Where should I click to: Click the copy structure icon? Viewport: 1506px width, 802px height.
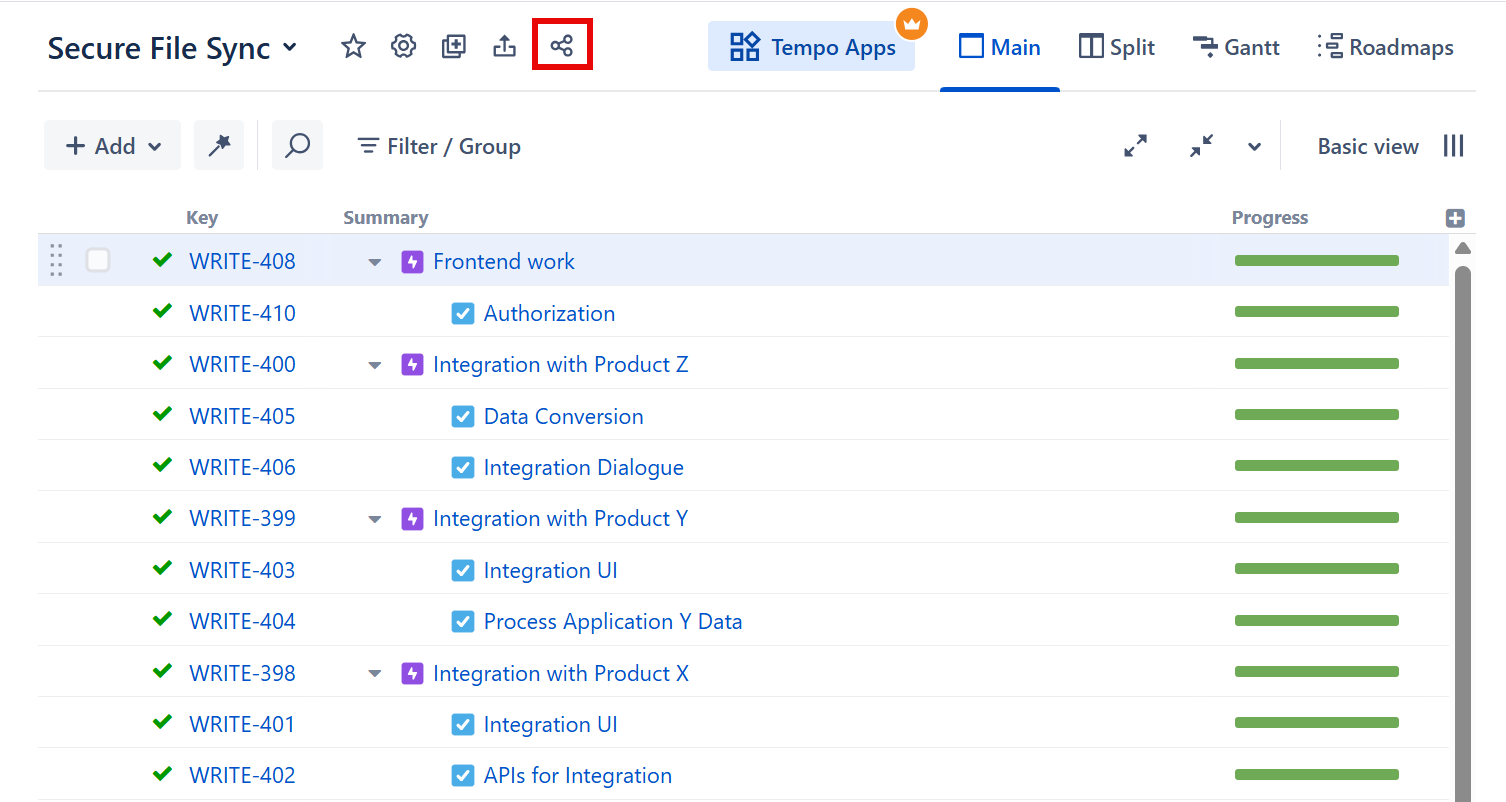click(x=454, y=46)
